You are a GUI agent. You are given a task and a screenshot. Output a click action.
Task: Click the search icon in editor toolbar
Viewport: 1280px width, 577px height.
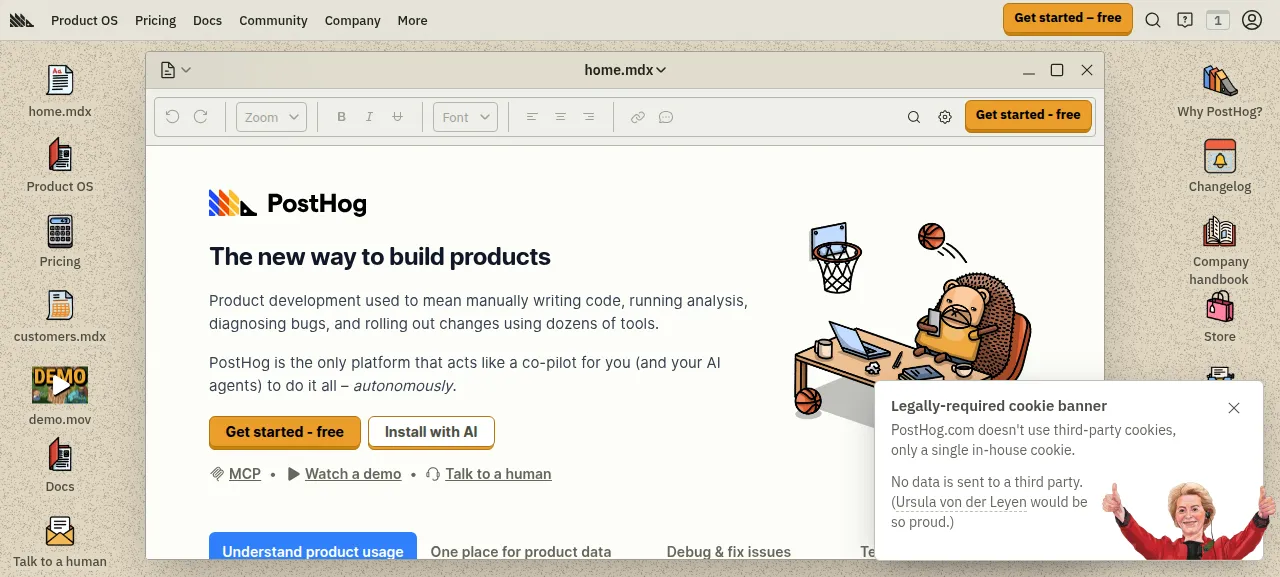914,117
